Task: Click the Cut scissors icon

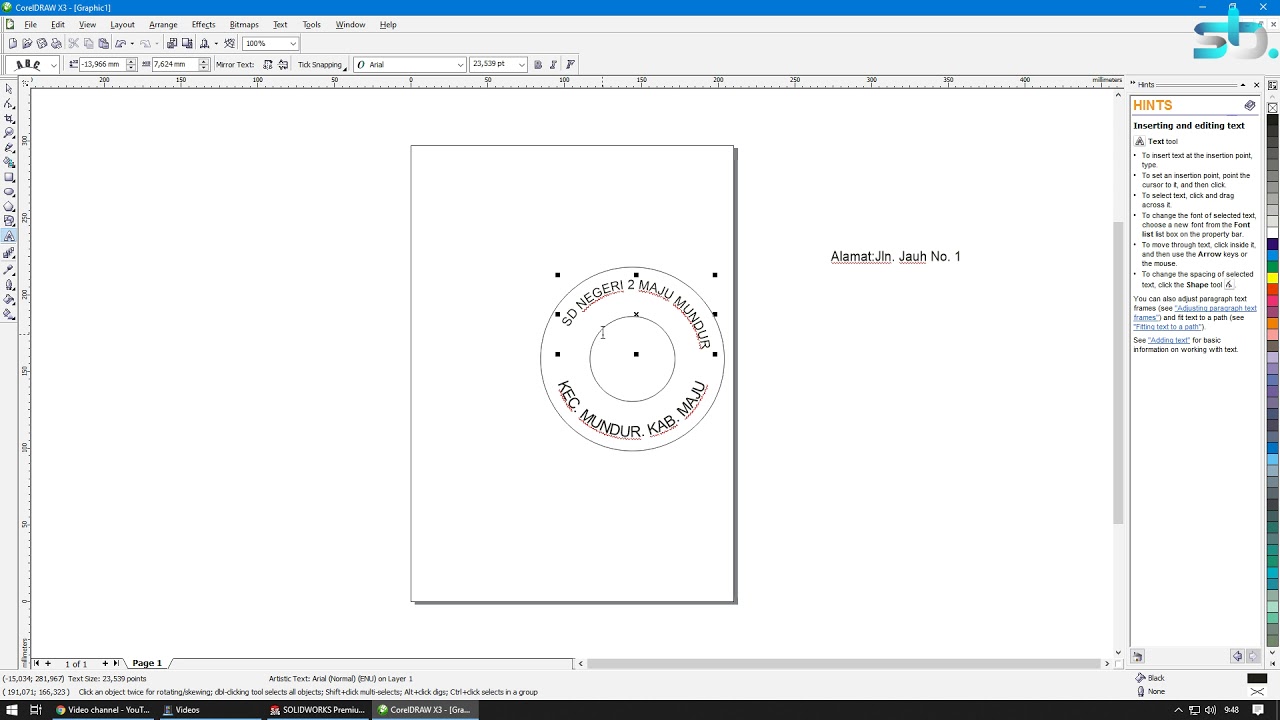Action: (73, 43)
